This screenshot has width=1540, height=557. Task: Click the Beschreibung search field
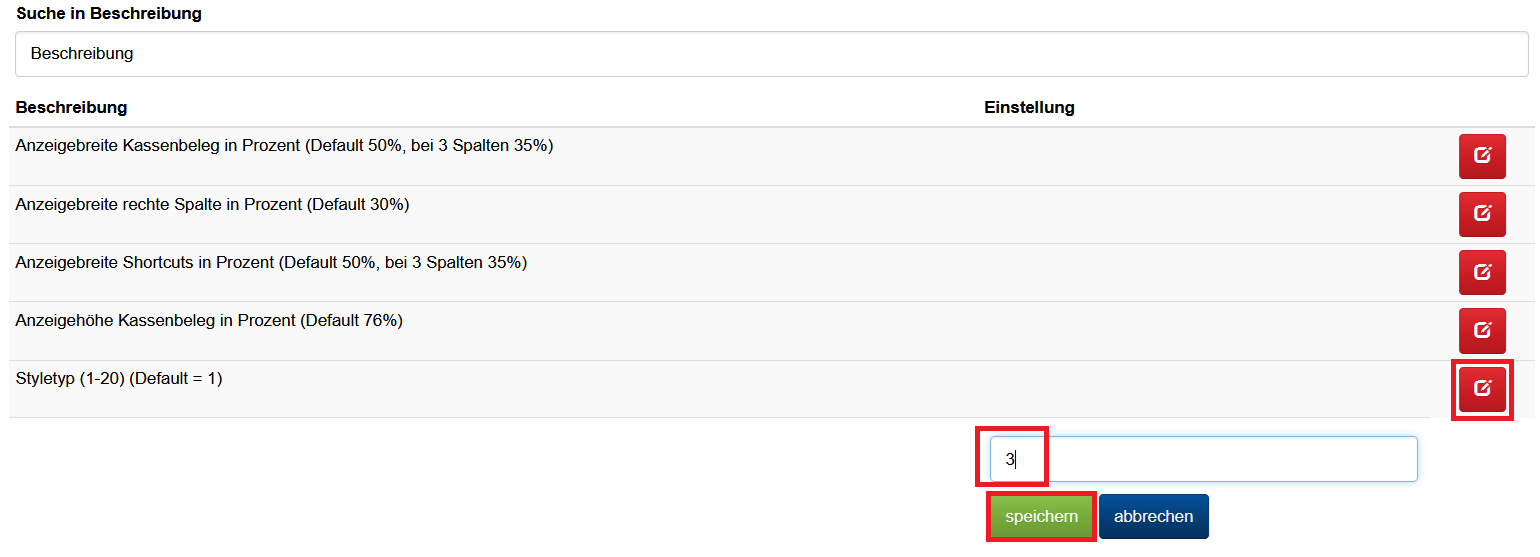click(770, 54)
